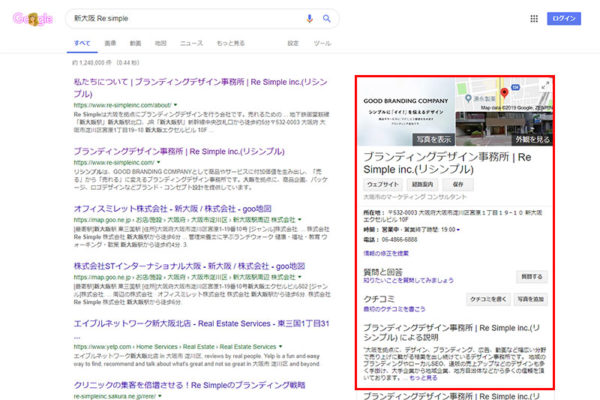Click the Google logo
This screenshot has height=400, width=600.
coord(33,19)
